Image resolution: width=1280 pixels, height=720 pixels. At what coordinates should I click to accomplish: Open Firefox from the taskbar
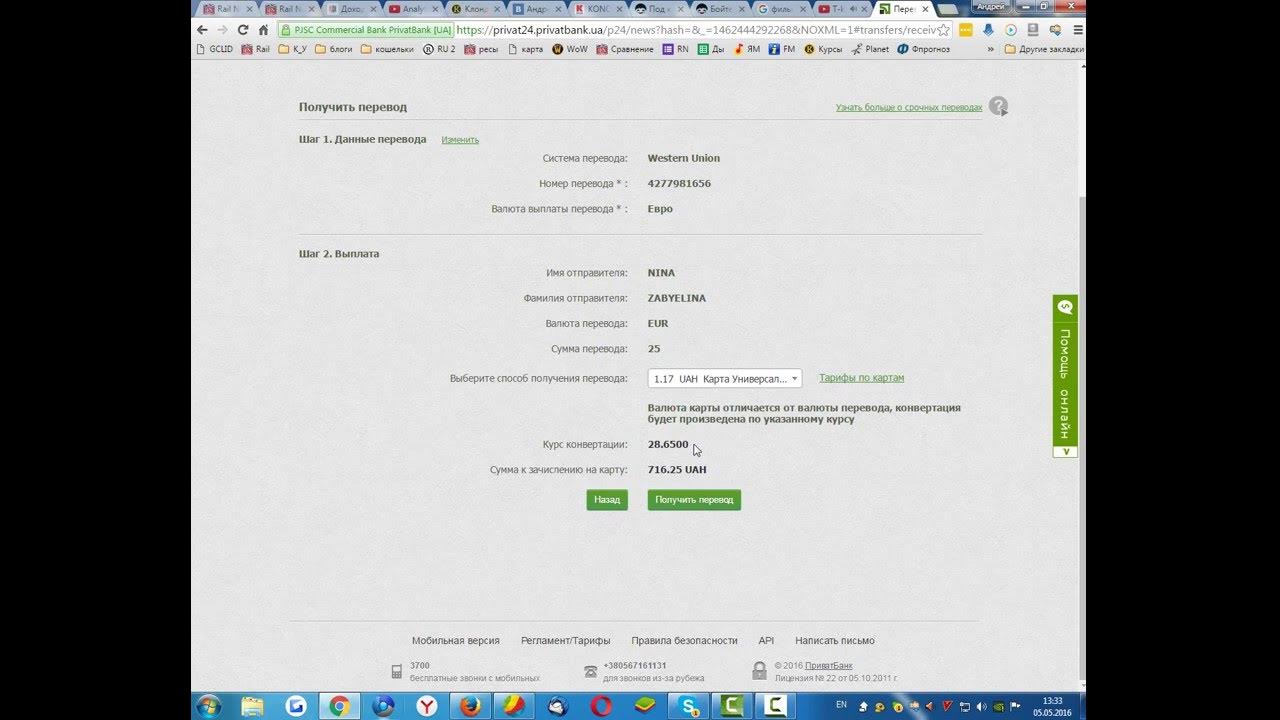(470, 706)
